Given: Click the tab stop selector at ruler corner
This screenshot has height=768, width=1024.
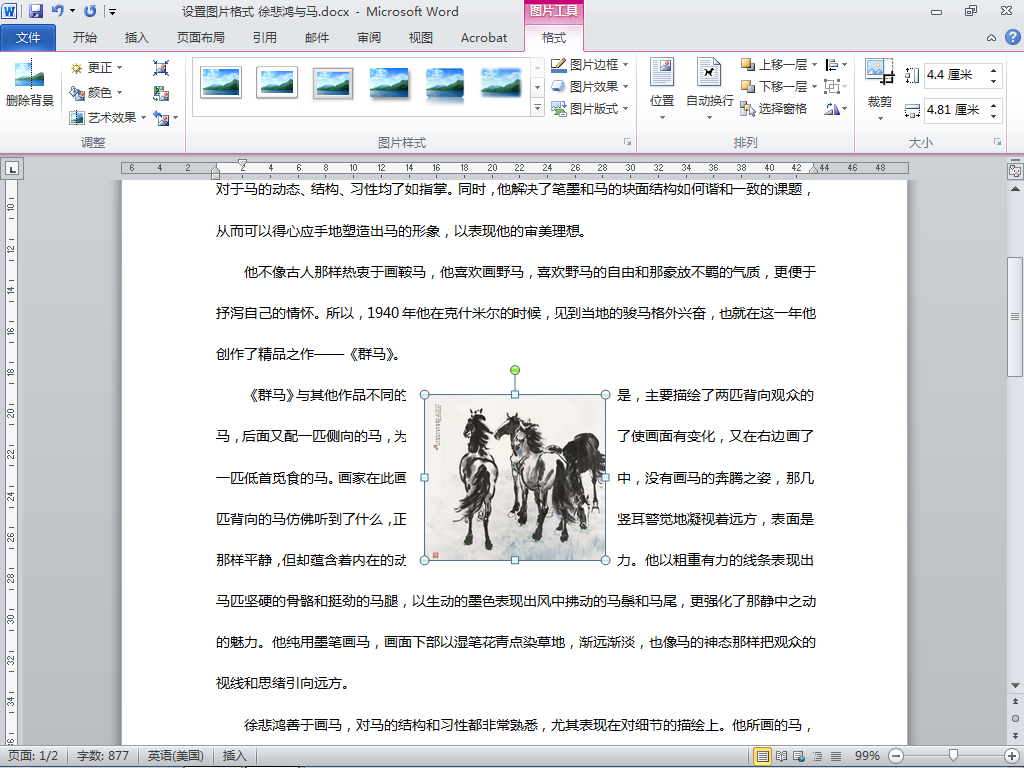Looking at the screenshot, I should (12, 168).
